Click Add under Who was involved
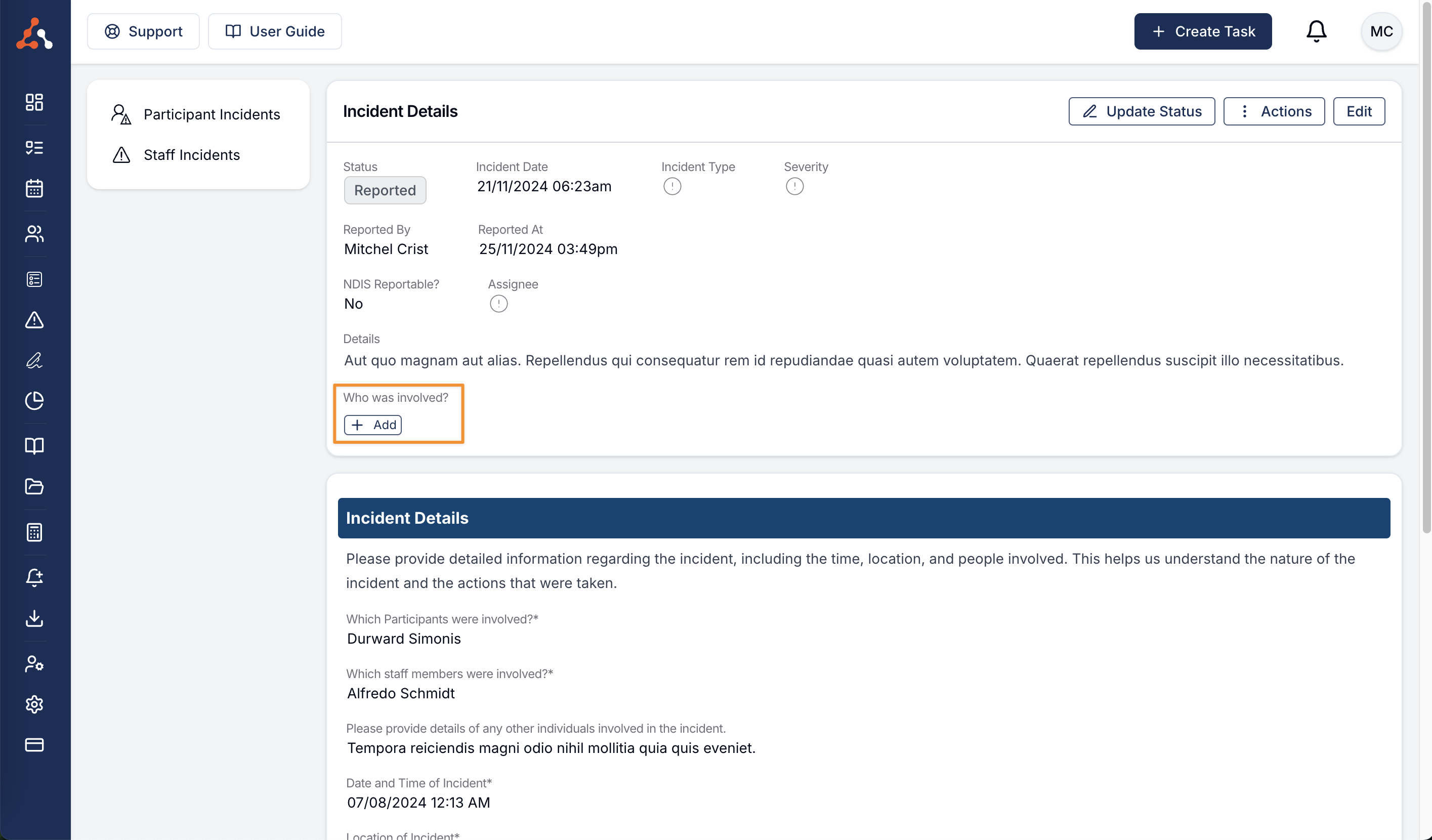 [373, 425]
